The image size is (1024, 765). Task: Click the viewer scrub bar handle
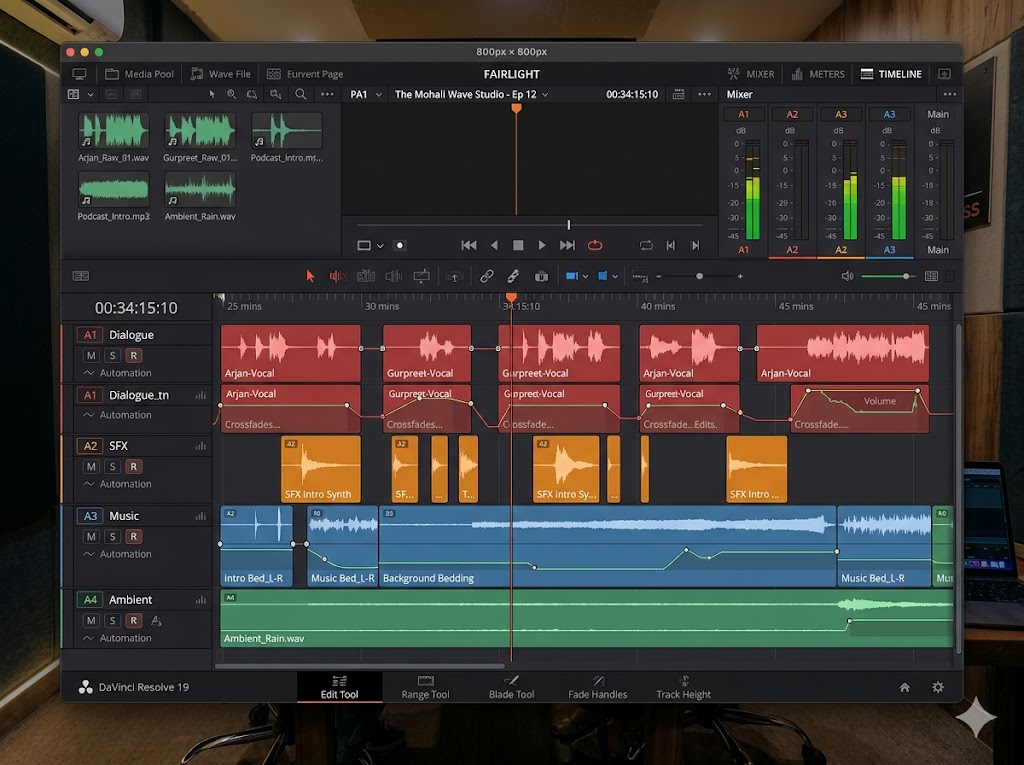coord(569,225)
